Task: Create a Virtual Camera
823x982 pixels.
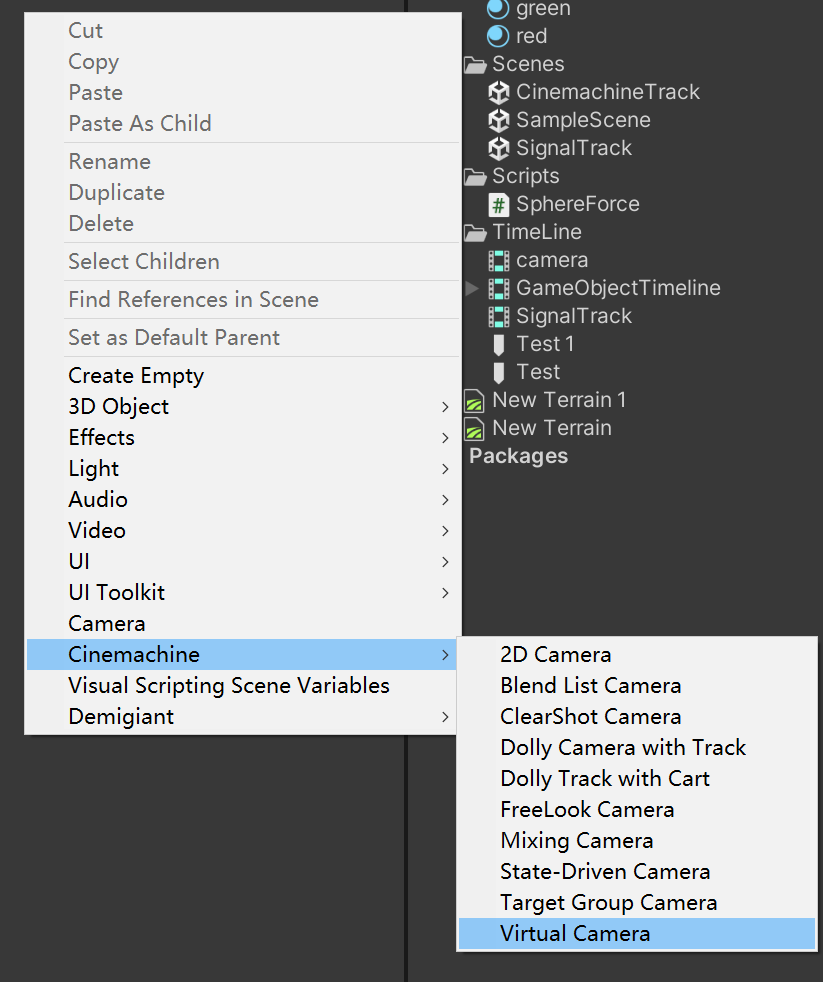Action: (x=637, y=934)
